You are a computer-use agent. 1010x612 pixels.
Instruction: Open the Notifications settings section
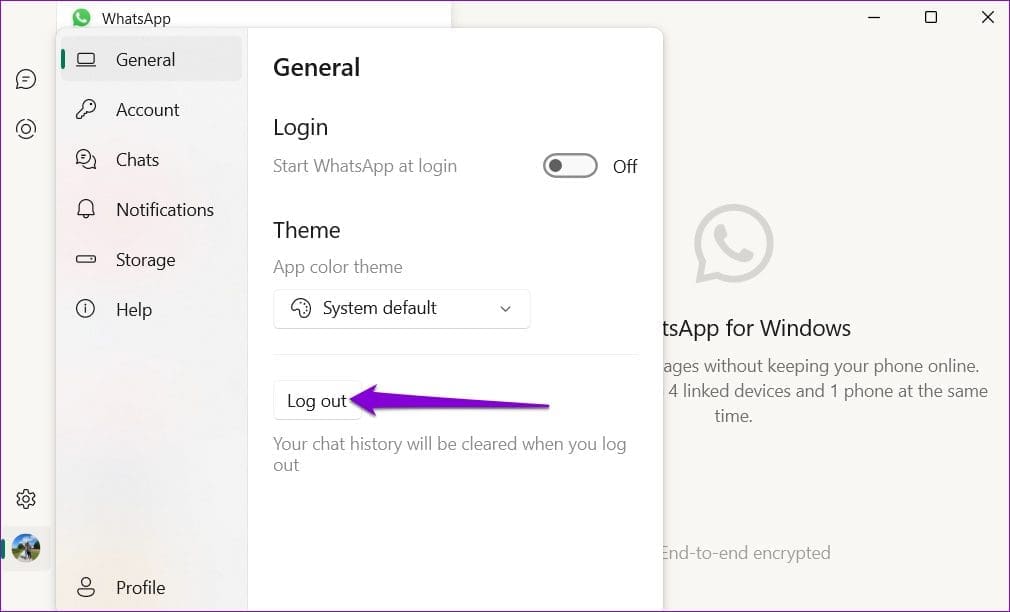click(x=164, y=209)
